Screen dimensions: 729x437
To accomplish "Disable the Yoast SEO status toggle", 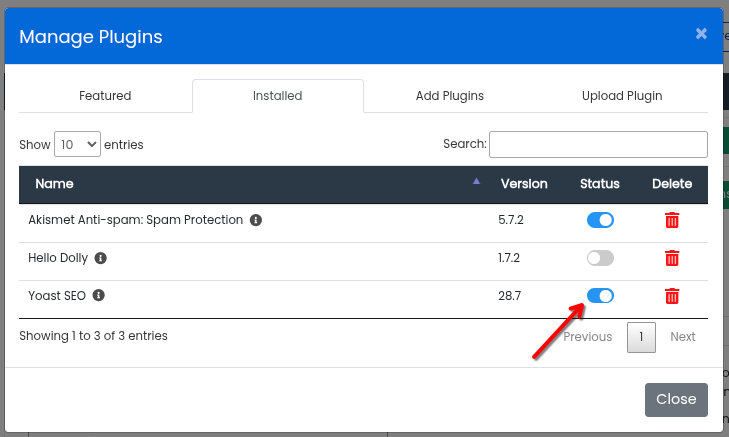I will 600,296.
